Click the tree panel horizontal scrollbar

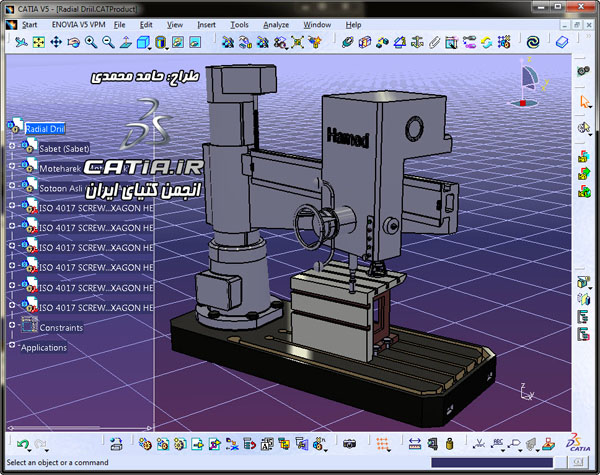coord(80,428)
